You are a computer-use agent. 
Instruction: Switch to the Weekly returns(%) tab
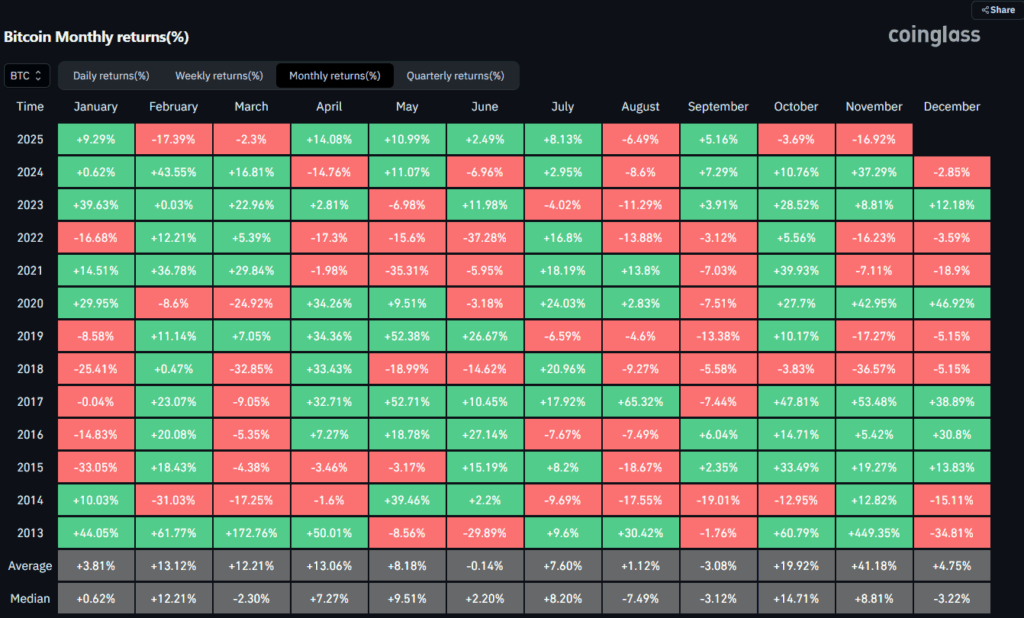[219, 76]
